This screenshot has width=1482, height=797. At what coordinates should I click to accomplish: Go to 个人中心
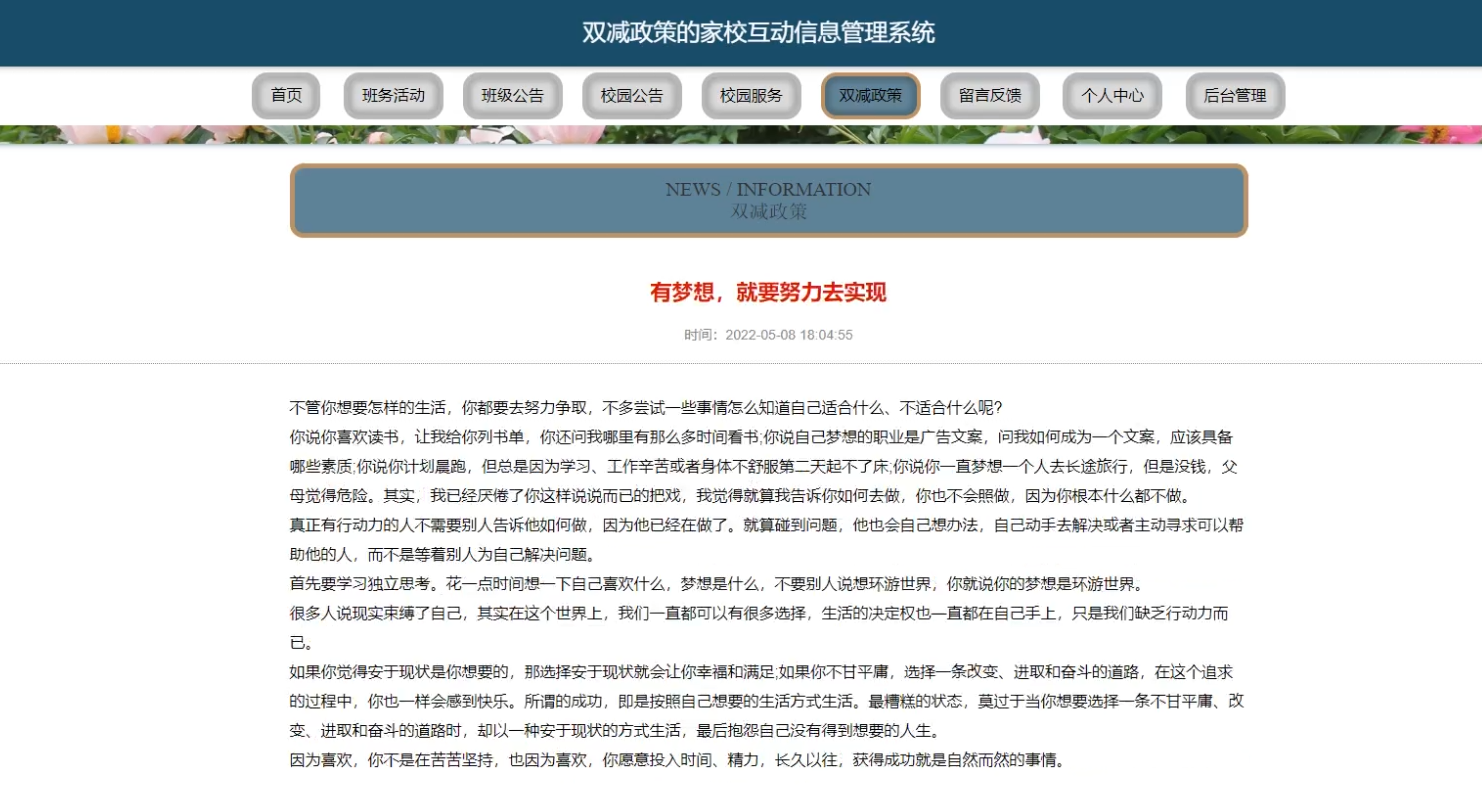click(x=1112, y=96)
